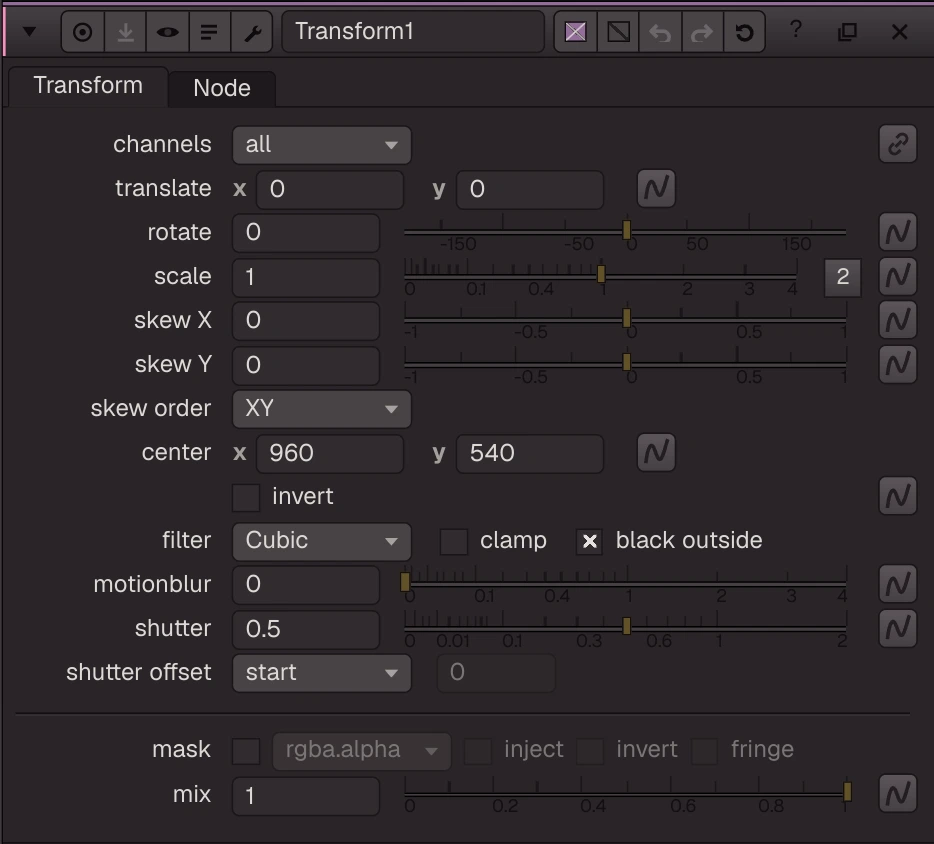
Task: Click the translate x input field
Action: 330,189
